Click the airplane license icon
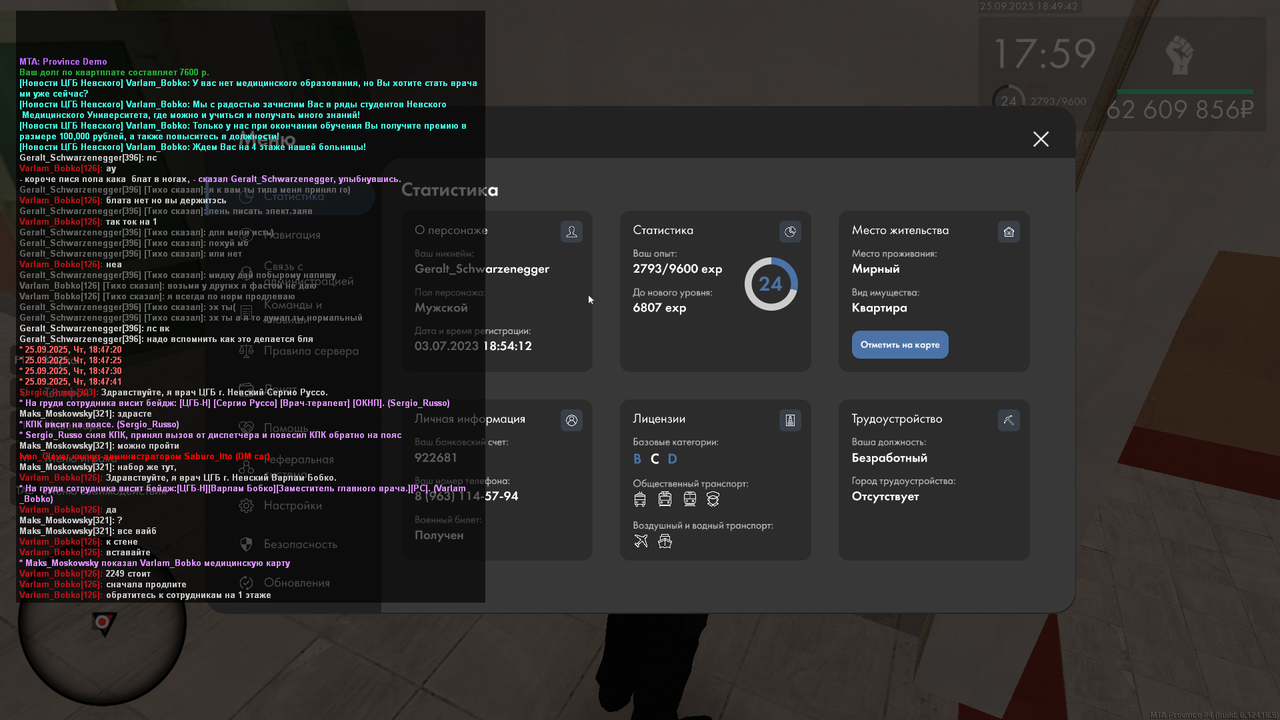This screenshot has width=1280, height=720. click(641, 541)
